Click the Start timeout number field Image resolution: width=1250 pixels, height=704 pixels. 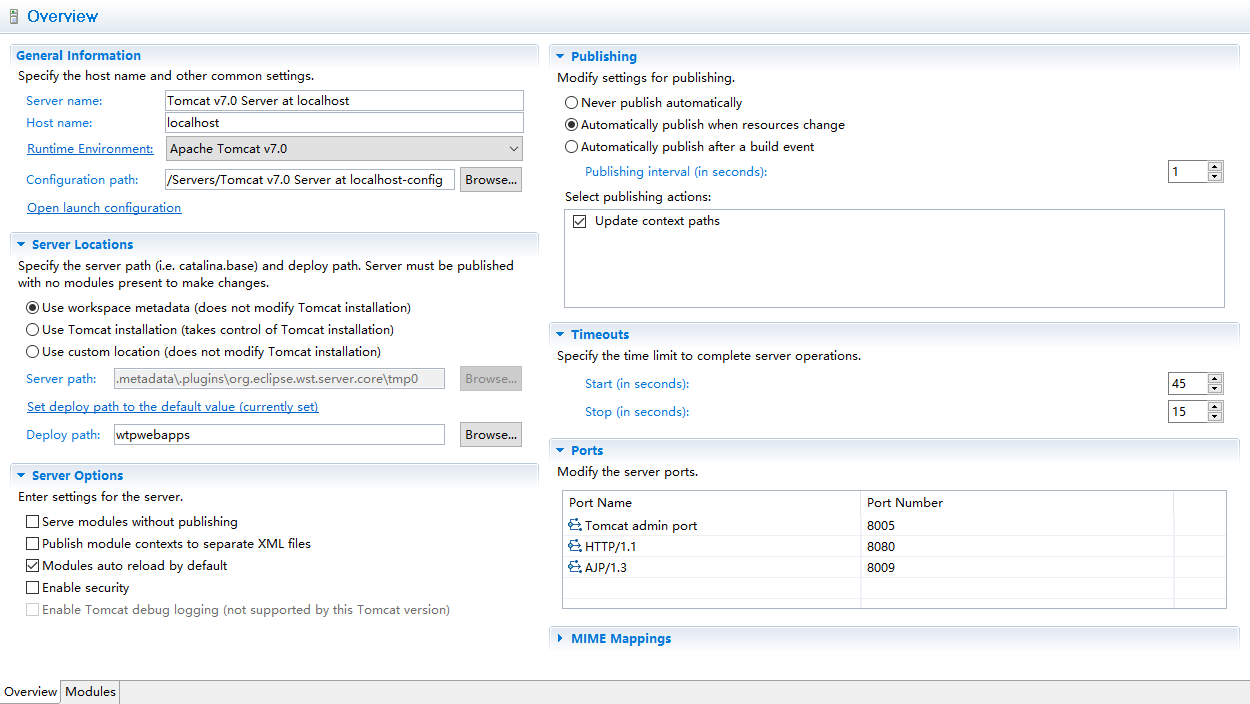(1188, 384)
